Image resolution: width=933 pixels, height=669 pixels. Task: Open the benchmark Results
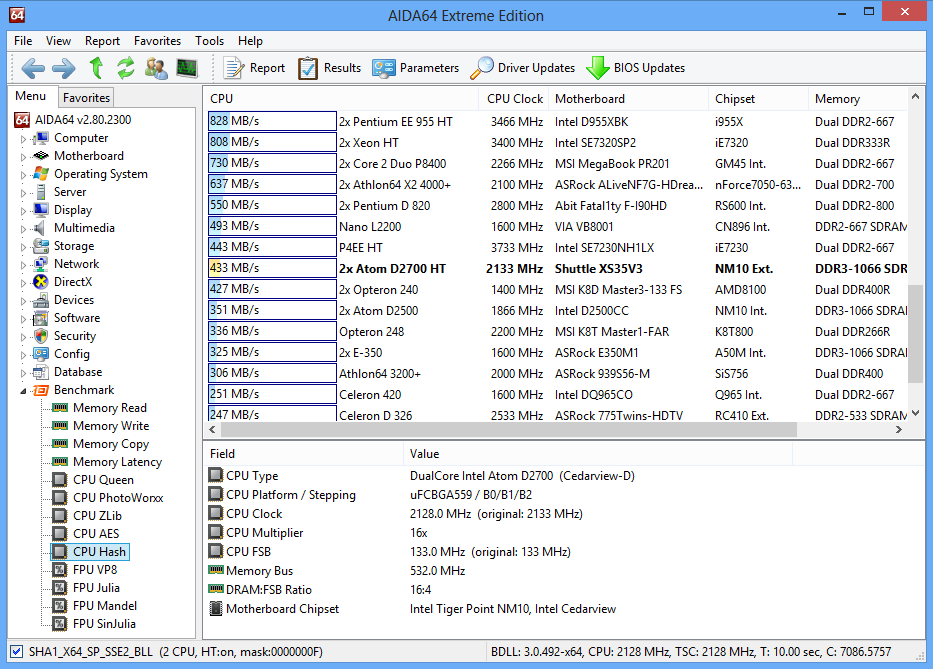329,68
